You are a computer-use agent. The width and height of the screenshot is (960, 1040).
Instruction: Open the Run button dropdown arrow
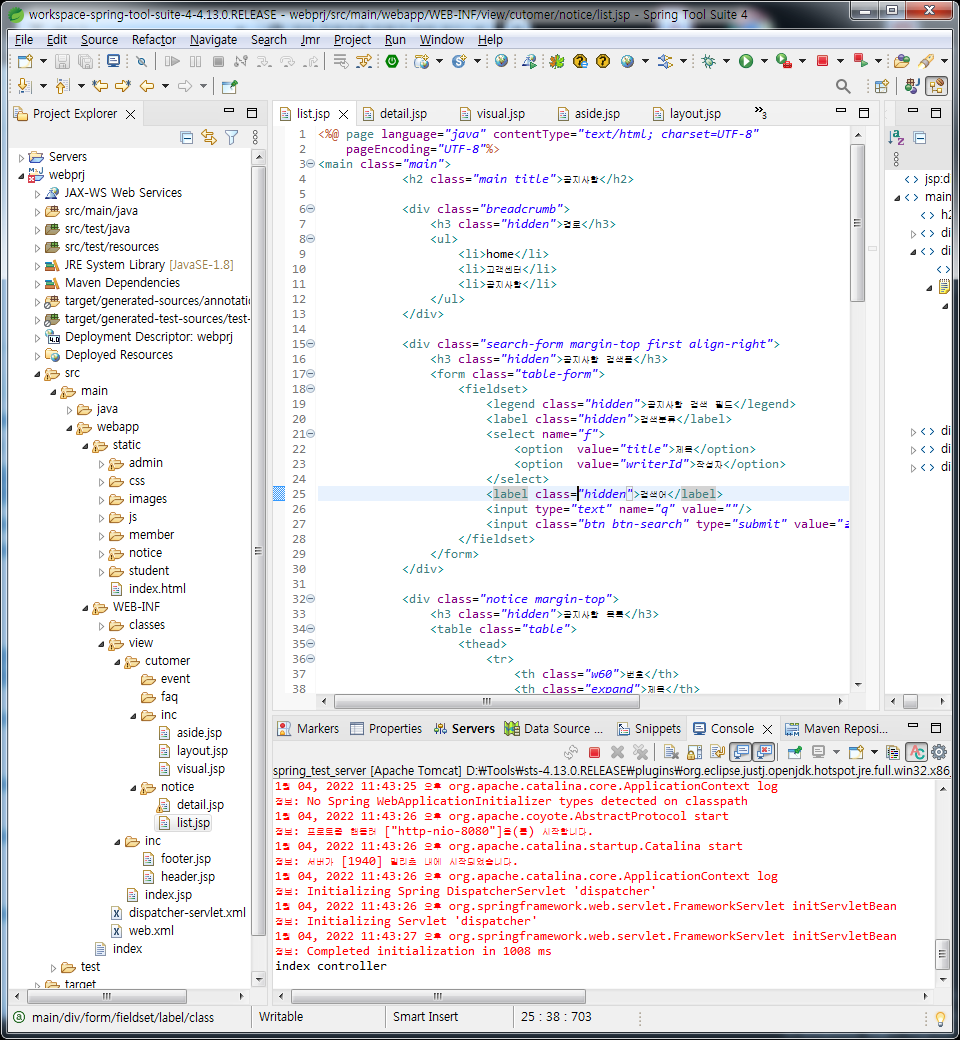coord(764,62)
